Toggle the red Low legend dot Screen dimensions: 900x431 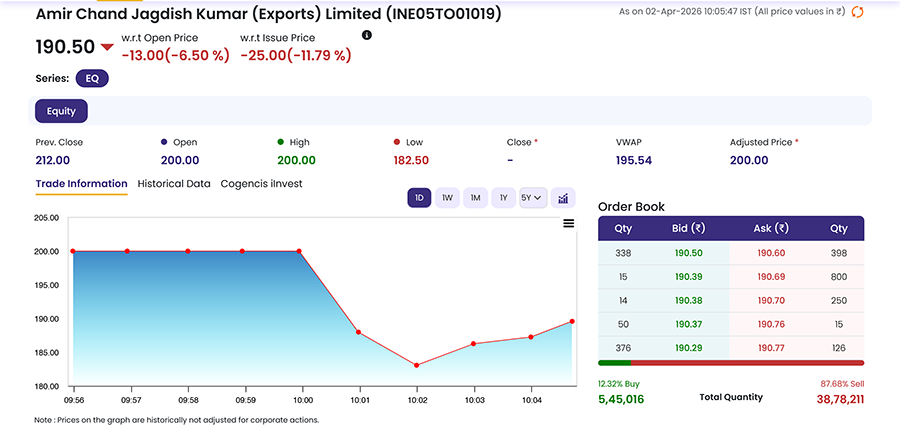click(397, 142)
